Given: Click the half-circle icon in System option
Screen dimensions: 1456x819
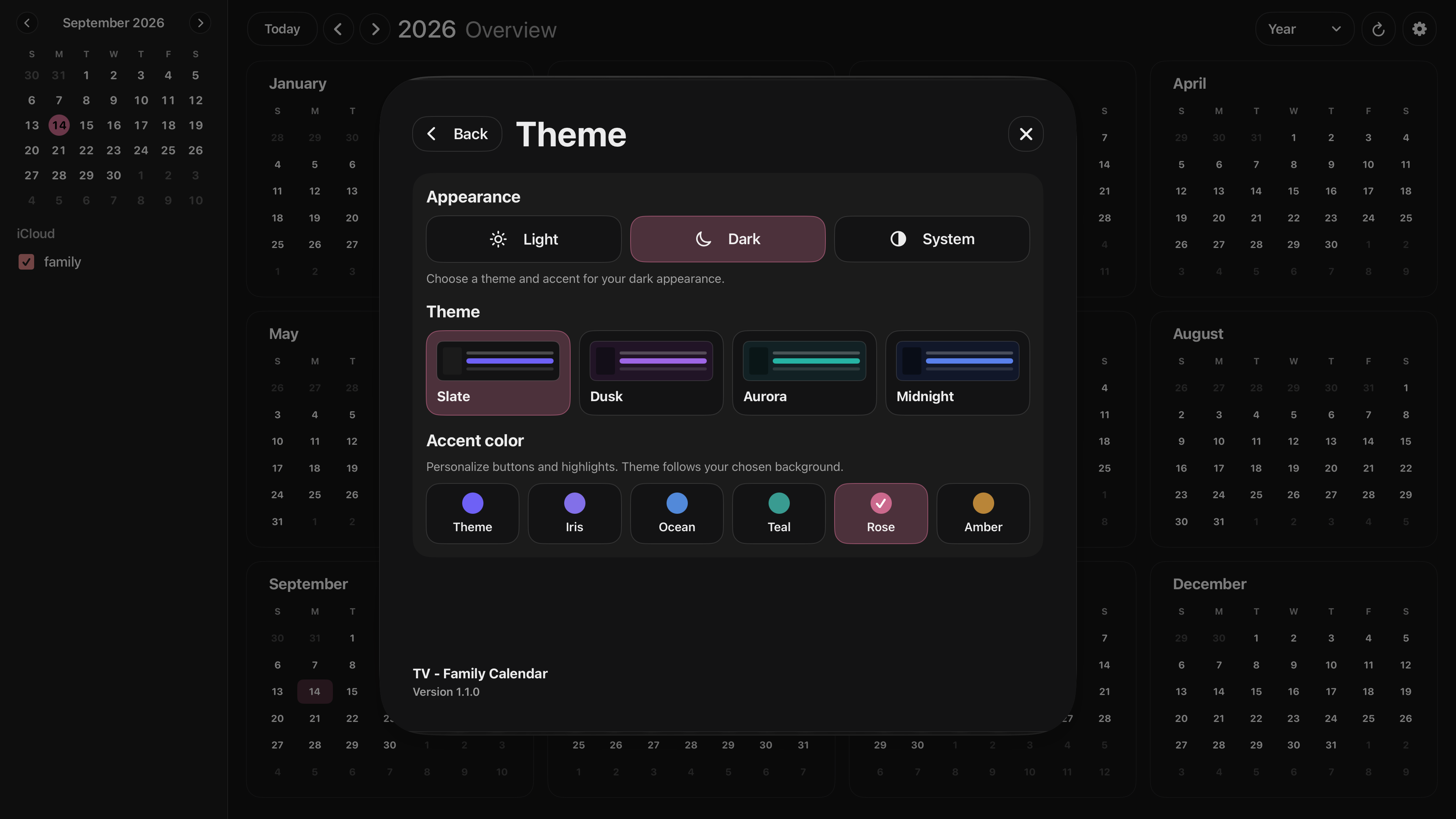Looking at the screenshot, I should tap(898, 239).
